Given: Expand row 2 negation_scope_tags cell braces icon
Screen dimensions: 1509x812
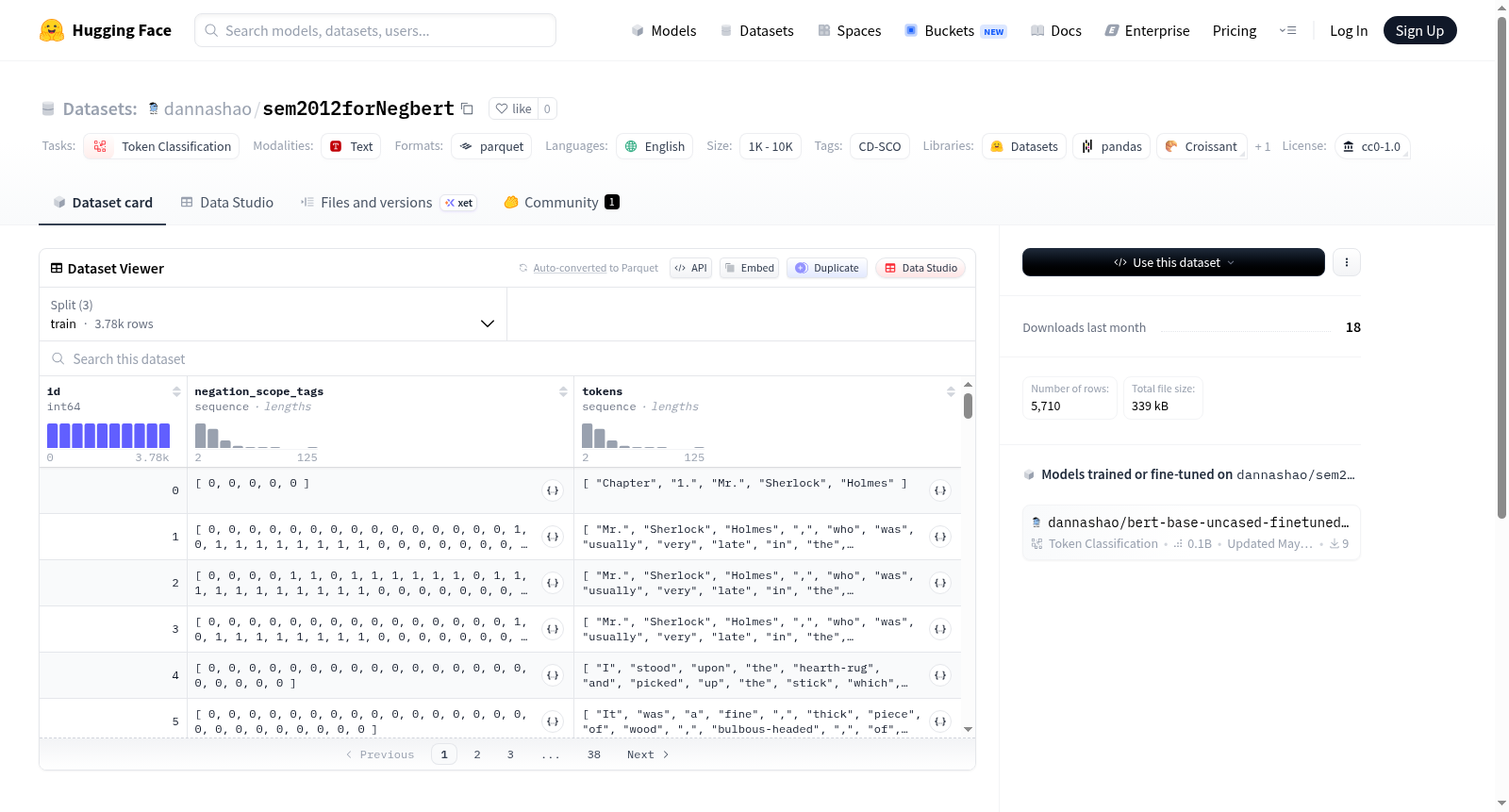Looking at the screenshot, I should (x=553, y=583).
